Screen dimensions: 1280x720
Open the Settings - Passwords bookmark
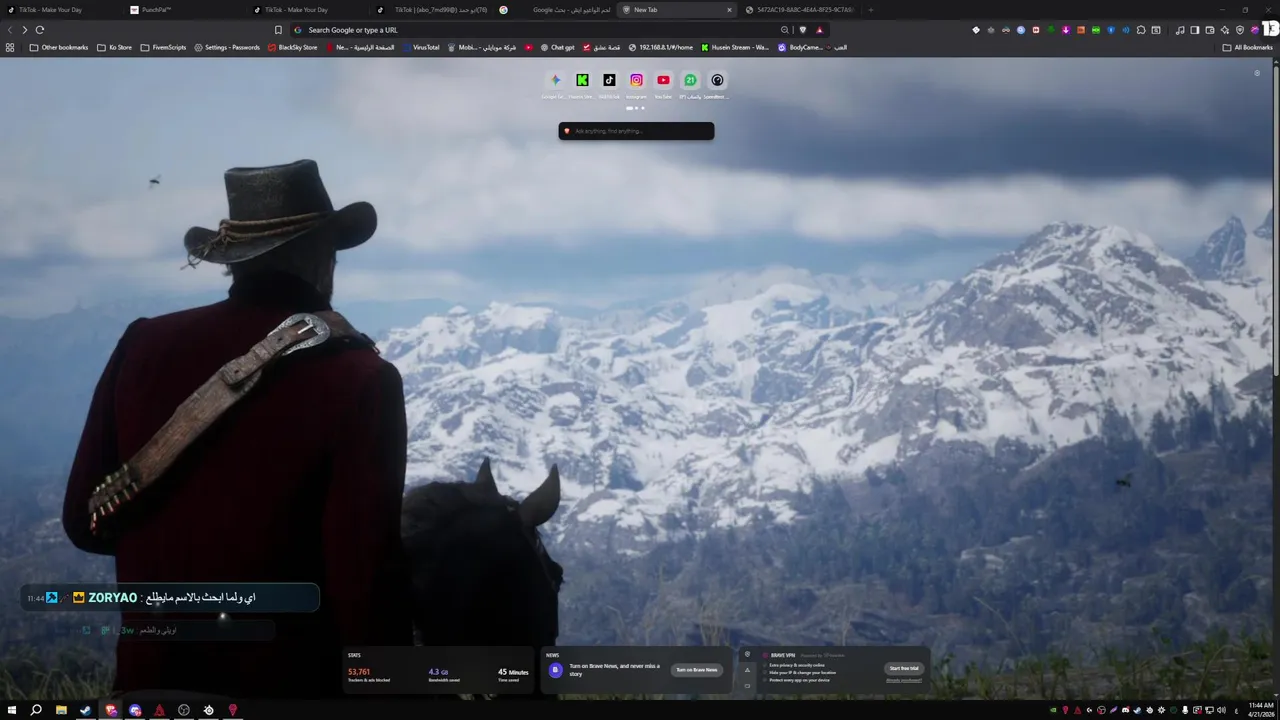[x=227, y=47]
